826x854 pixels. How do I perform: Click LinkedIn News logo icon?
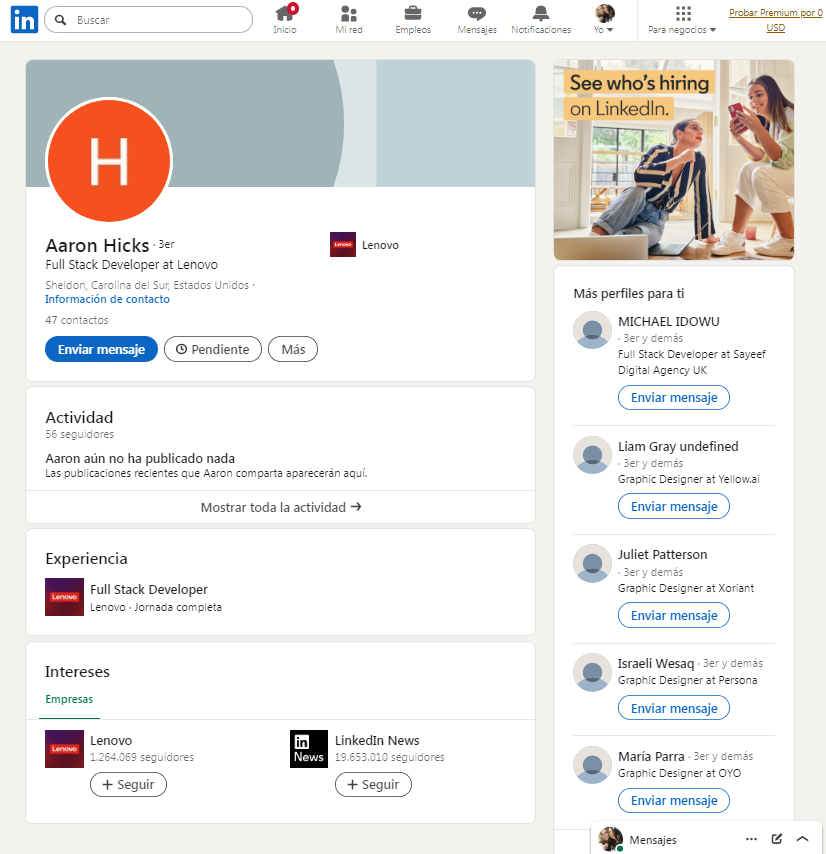pos(309,749)
